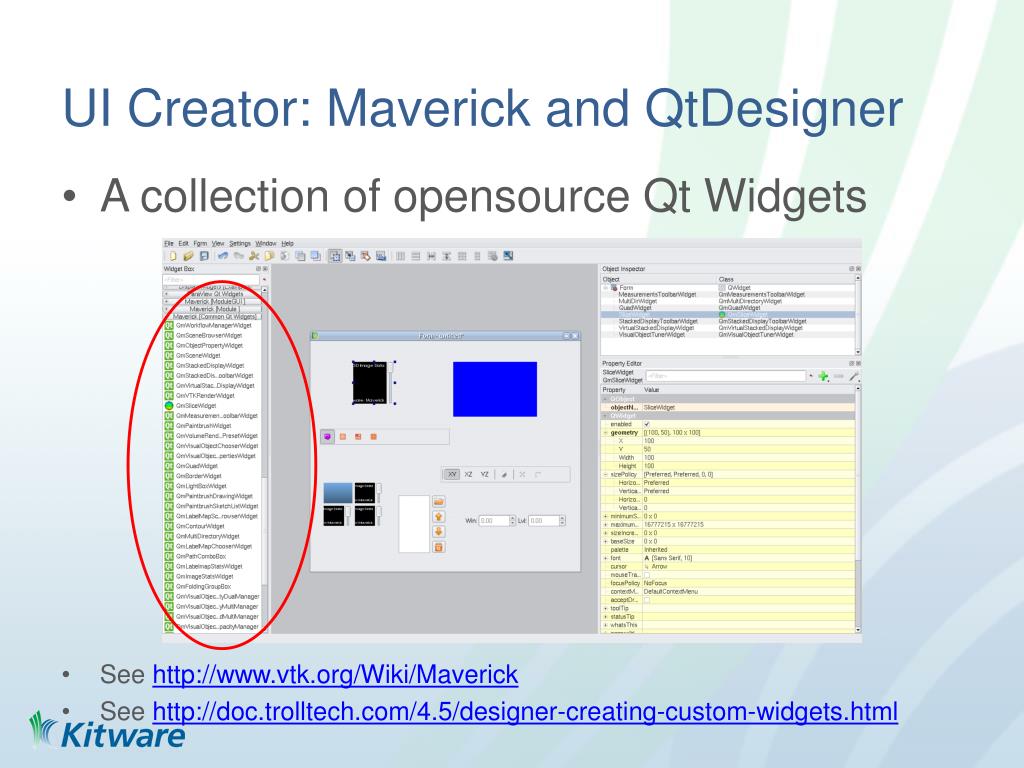Viewport: 1024px width, 768px height.
Task: Click the QmSliceWidget sphere icon in Widget Box
Action: click(x=169, y=406)
